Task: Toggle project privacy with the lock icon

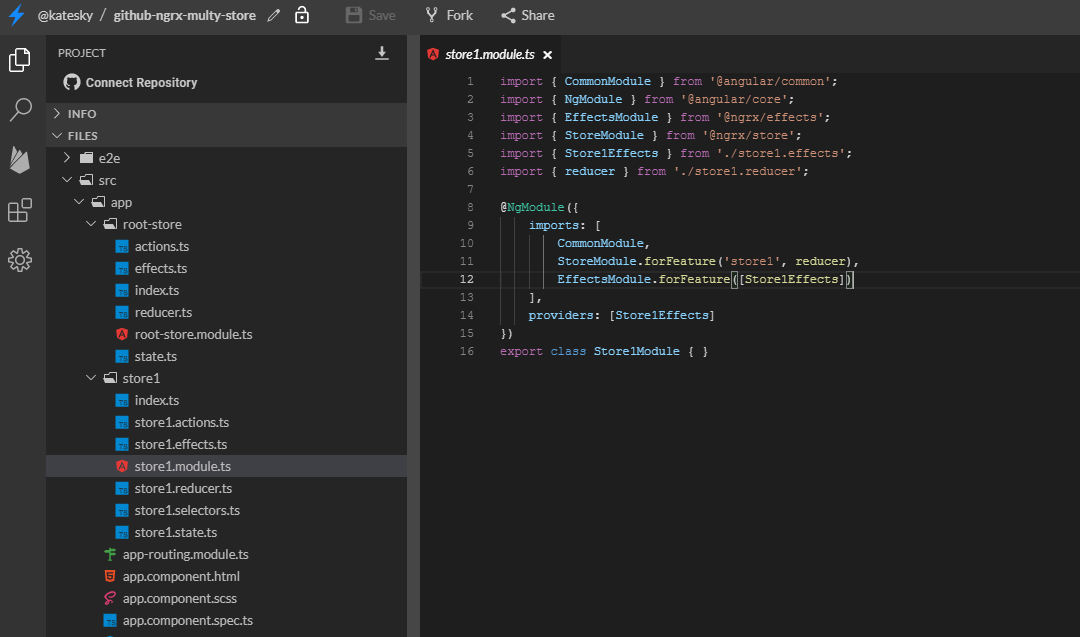Action: pos(302,15)
